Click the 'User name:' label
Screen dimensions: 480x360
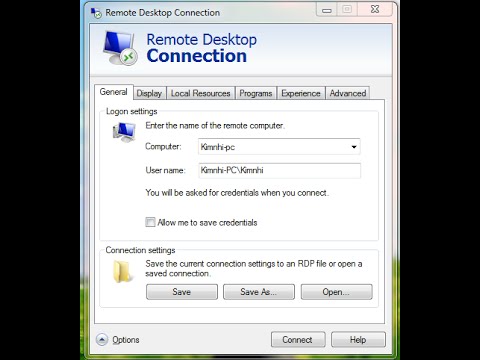point(165,170)
